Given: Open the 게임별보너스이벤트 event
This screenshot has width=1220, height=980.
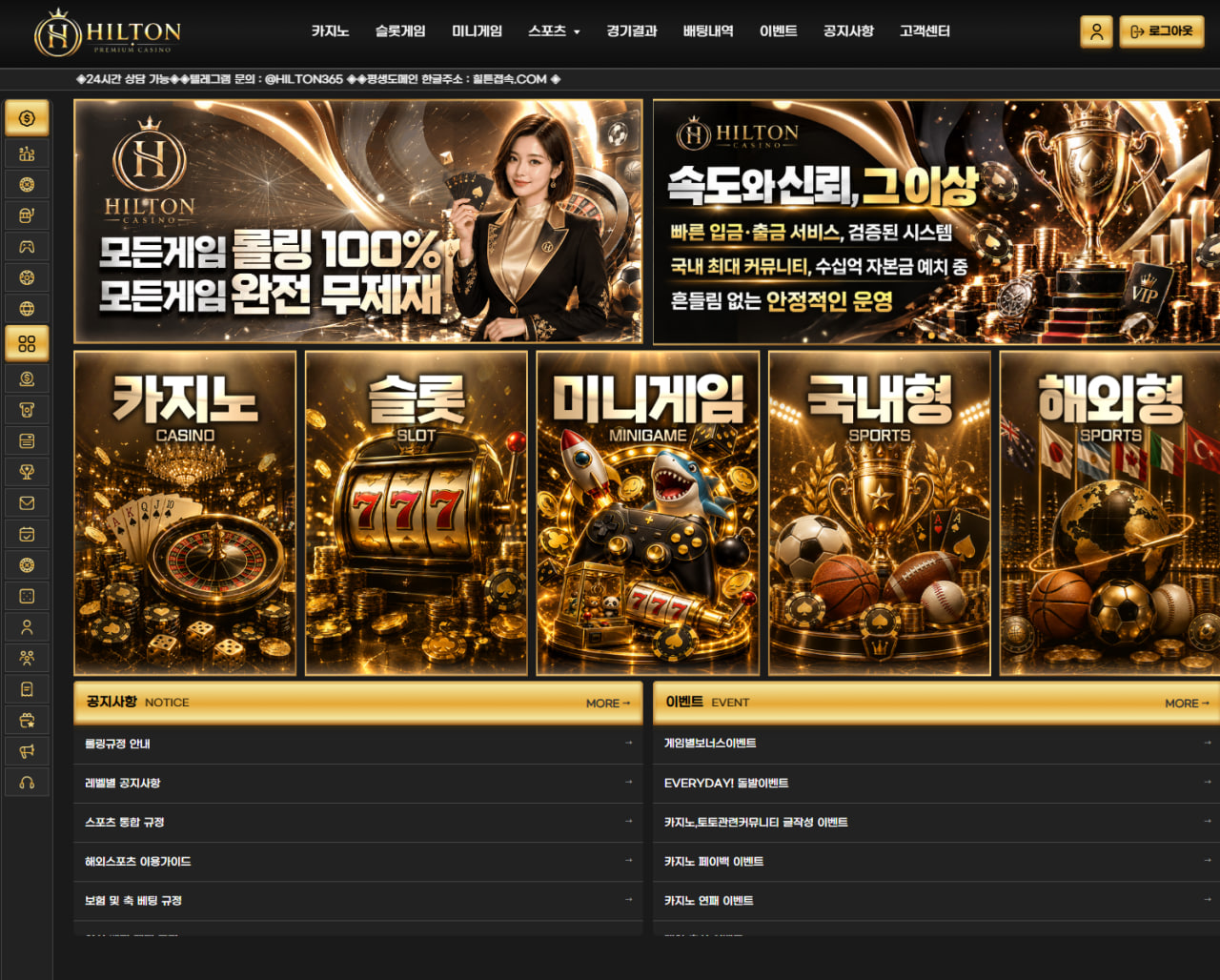Looking at the screenshot, I should click(x=936, y=744).
